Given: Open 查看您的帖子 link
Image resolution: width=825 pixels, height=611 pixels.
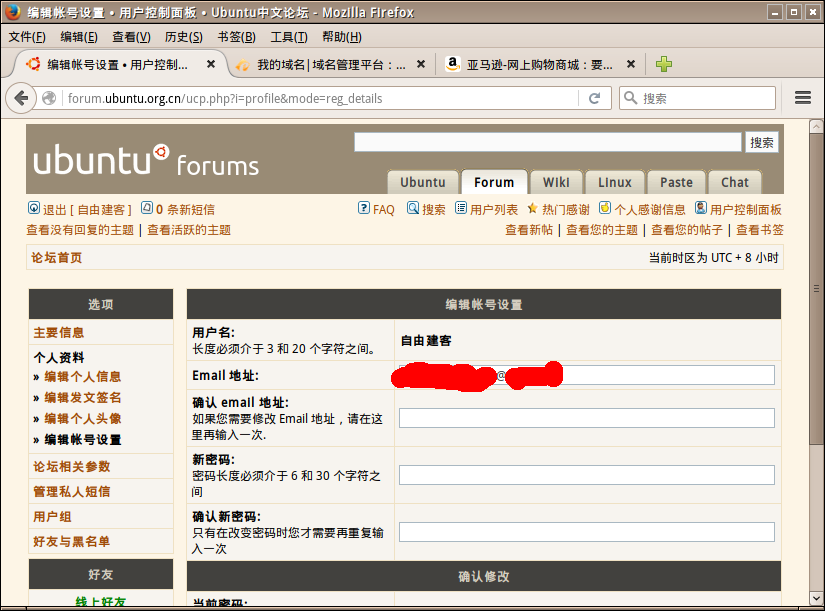Looking at the screenshot, I should tap(687, 230).
